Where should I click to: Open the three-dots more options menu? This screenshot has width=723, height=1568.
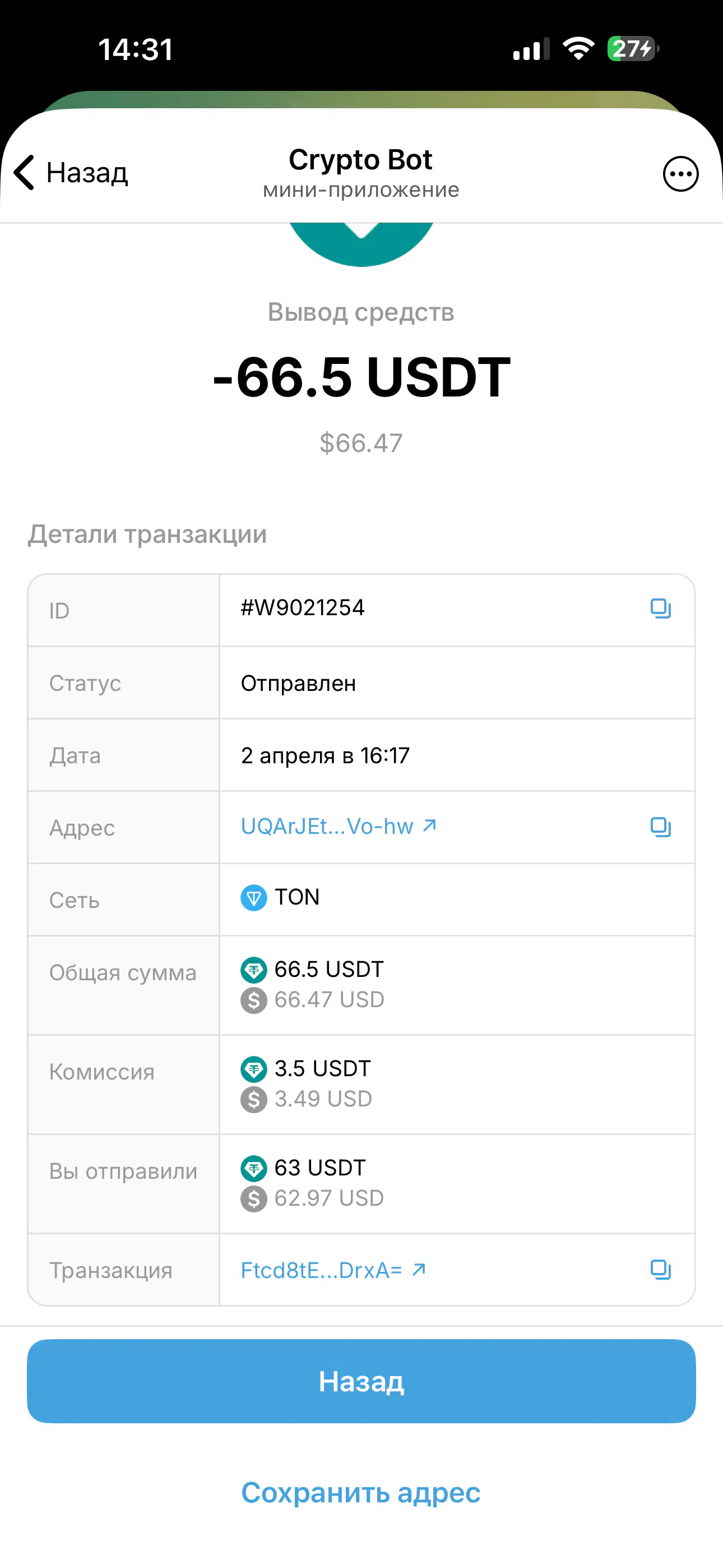coord(680,174)
